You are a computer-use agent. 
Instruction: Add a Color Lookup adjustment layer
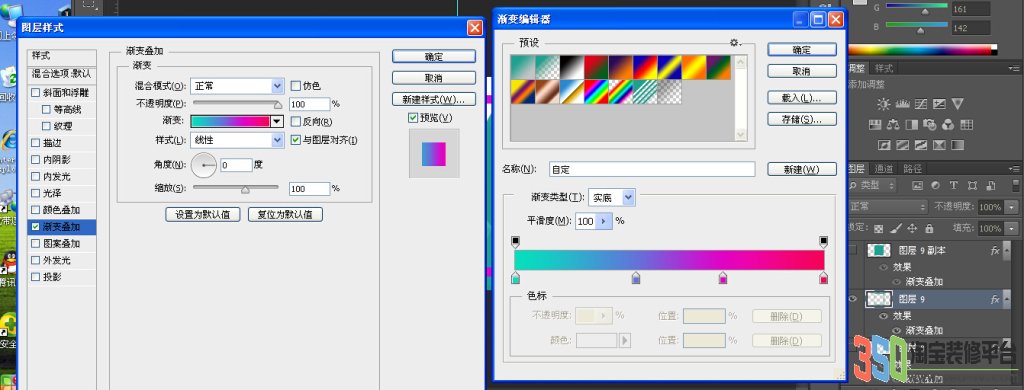pos(967,124)
